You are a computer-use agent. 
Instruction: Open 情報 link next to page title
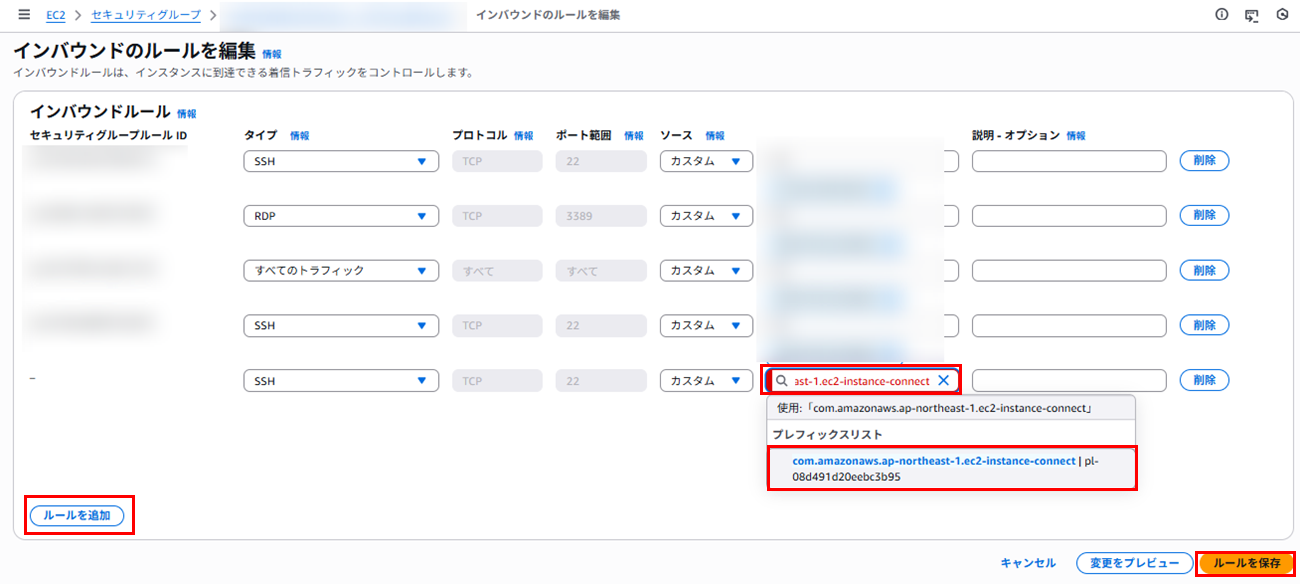click(272, 54)
